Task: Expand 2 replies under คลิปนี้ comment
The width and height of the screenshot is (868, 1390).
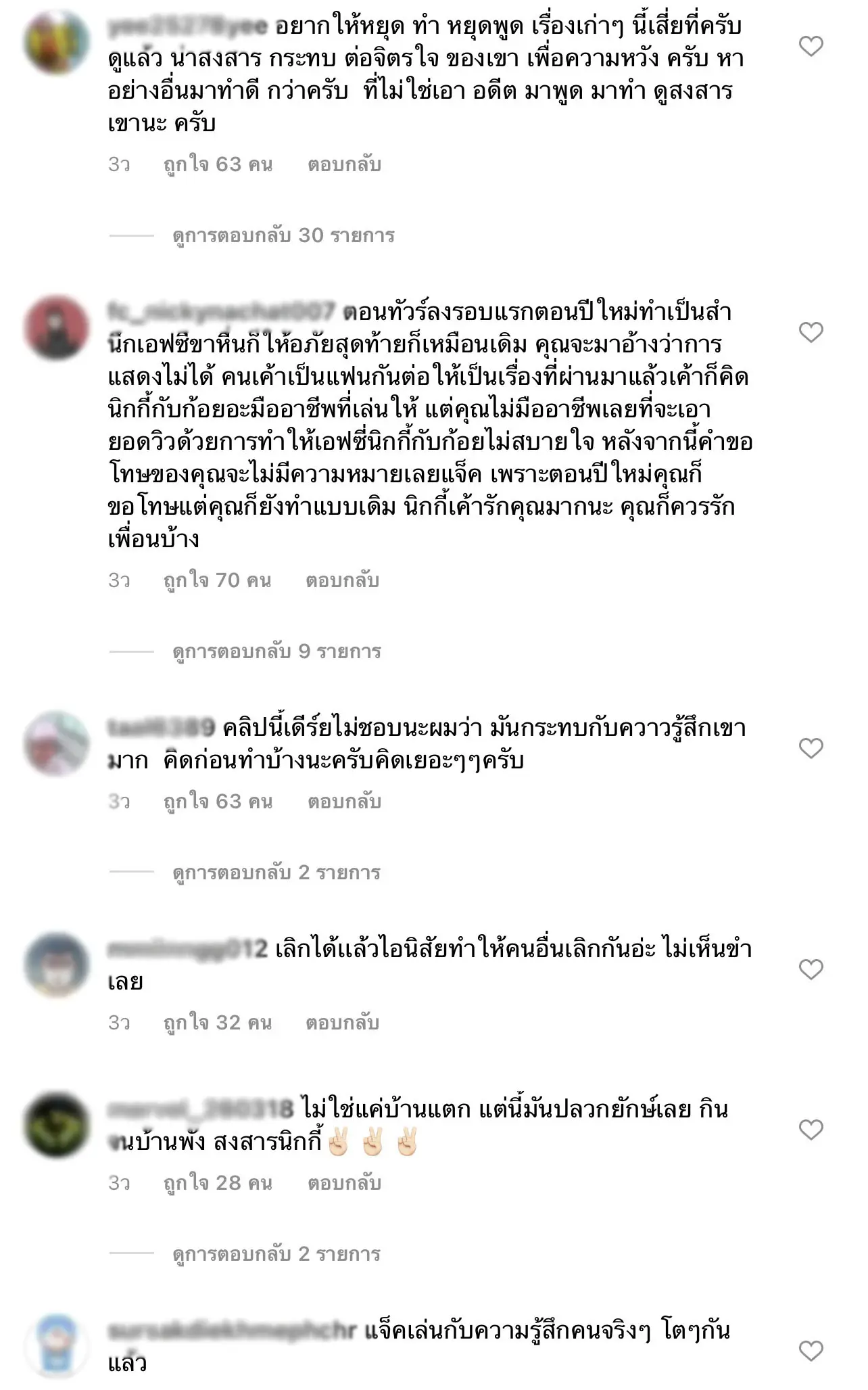Action: coord(276,873)
